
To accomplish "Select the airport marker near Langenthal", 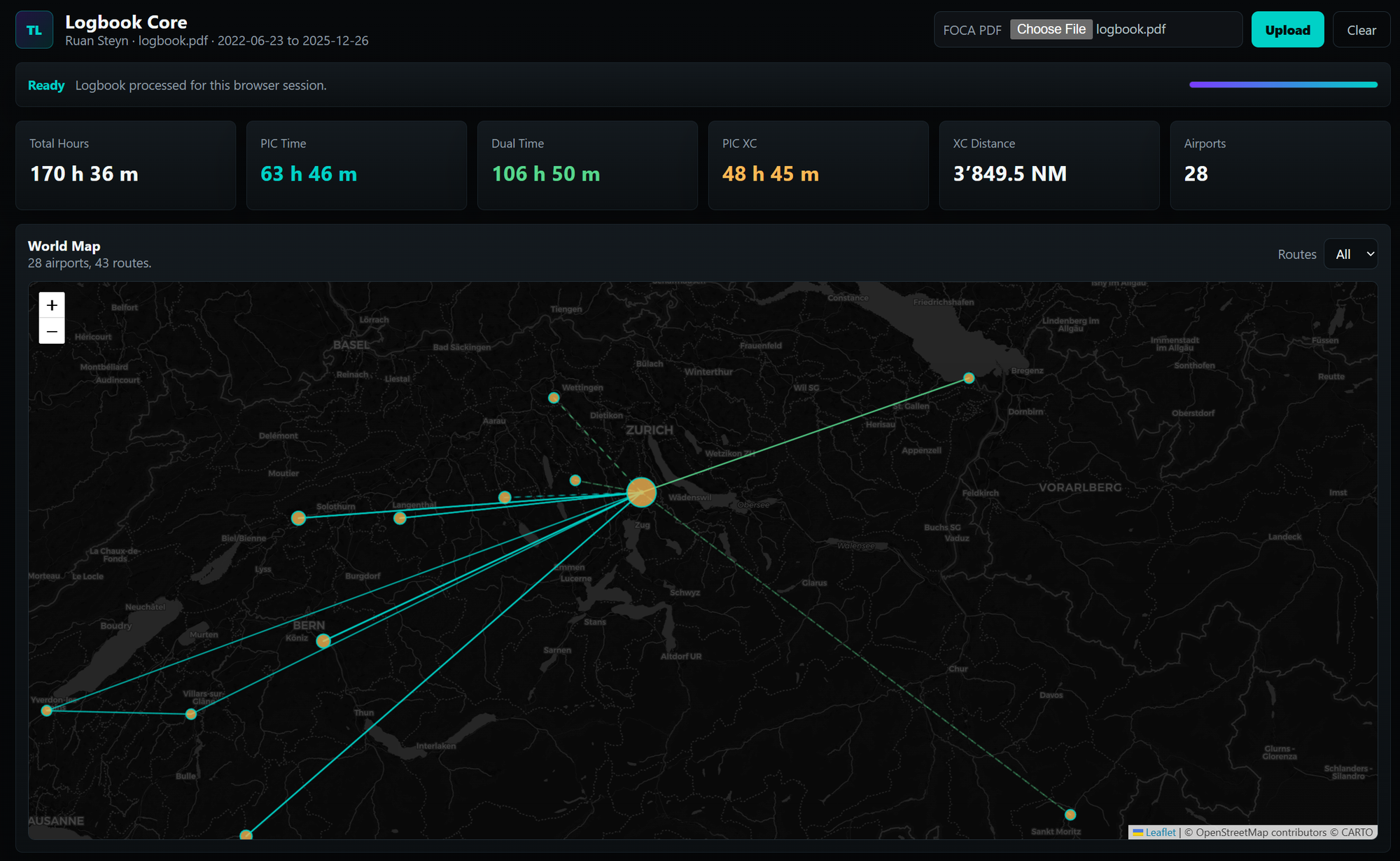I will pyautogui.click(x=400, y=518).
